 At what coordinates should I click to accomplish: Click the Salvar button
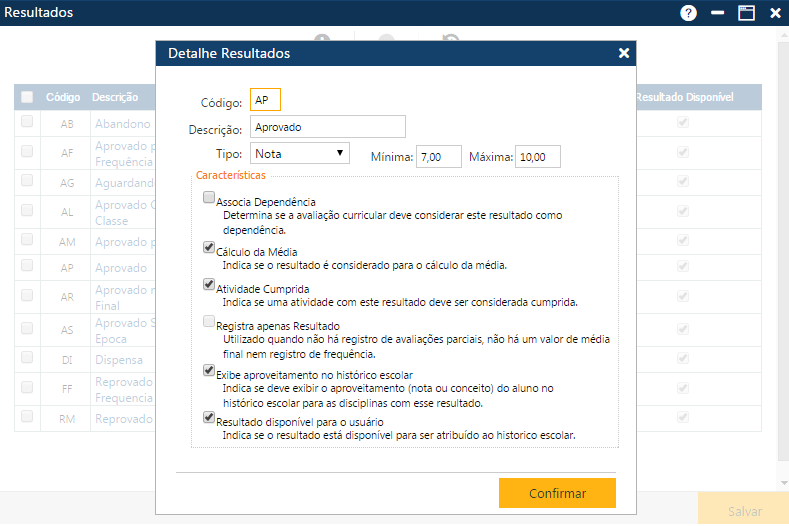744,510
